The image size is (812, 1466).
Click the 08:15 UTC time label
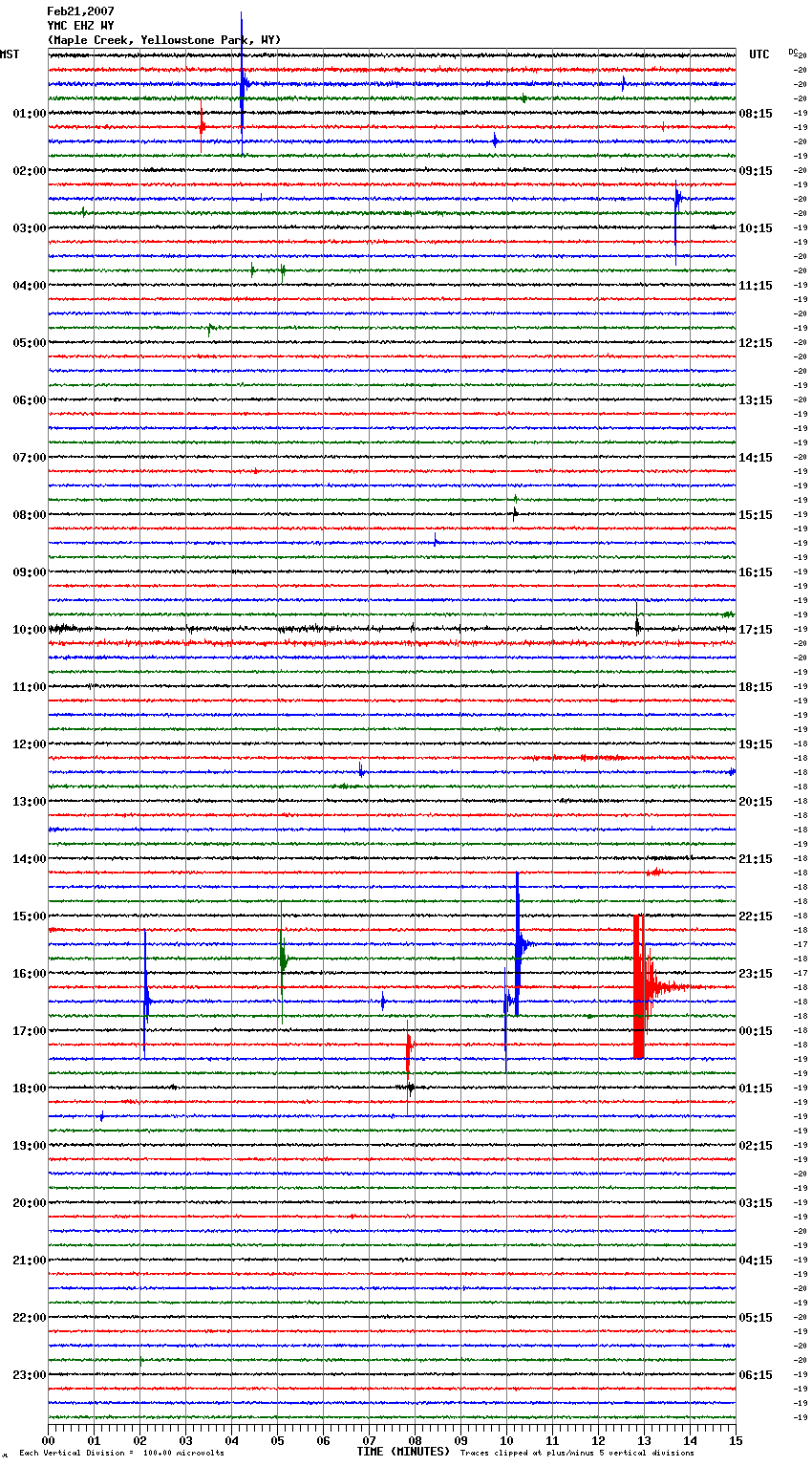point(756,114)
